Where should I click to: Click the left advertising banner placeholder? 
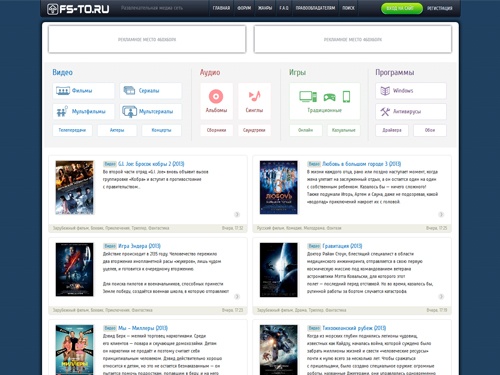point(147,39)
